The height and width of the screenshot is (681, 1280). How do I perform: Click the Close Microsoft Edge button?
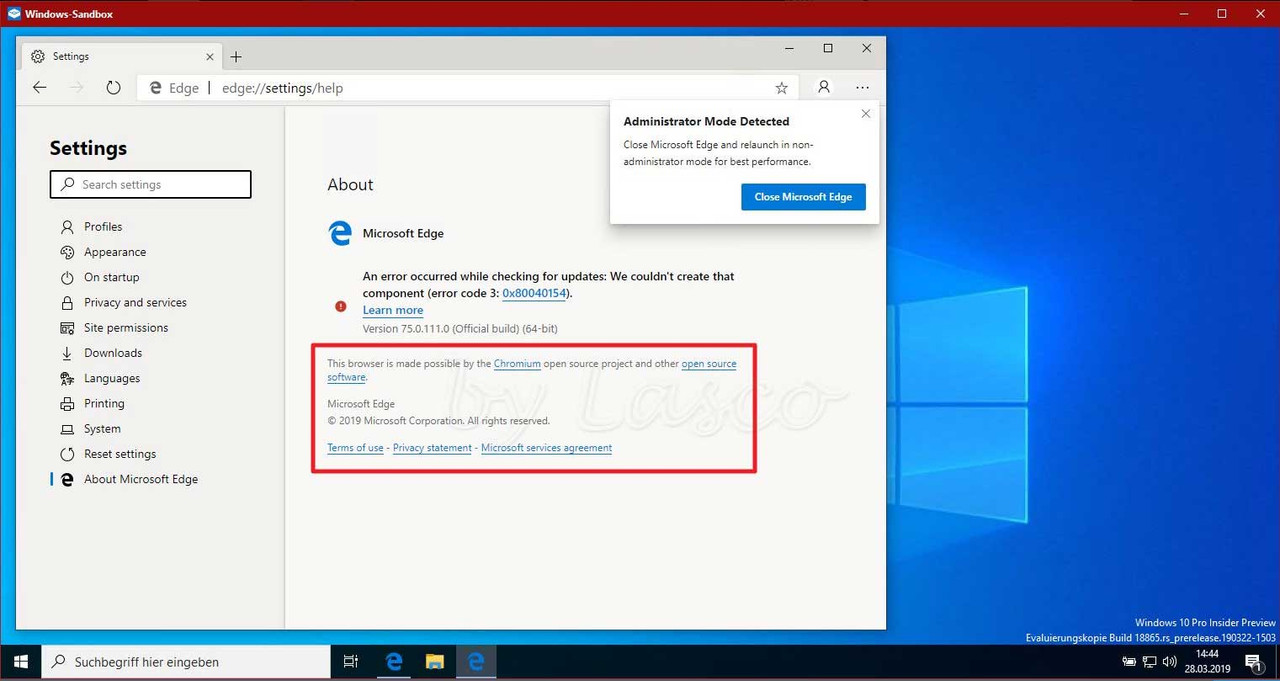[x=803, y=197]
